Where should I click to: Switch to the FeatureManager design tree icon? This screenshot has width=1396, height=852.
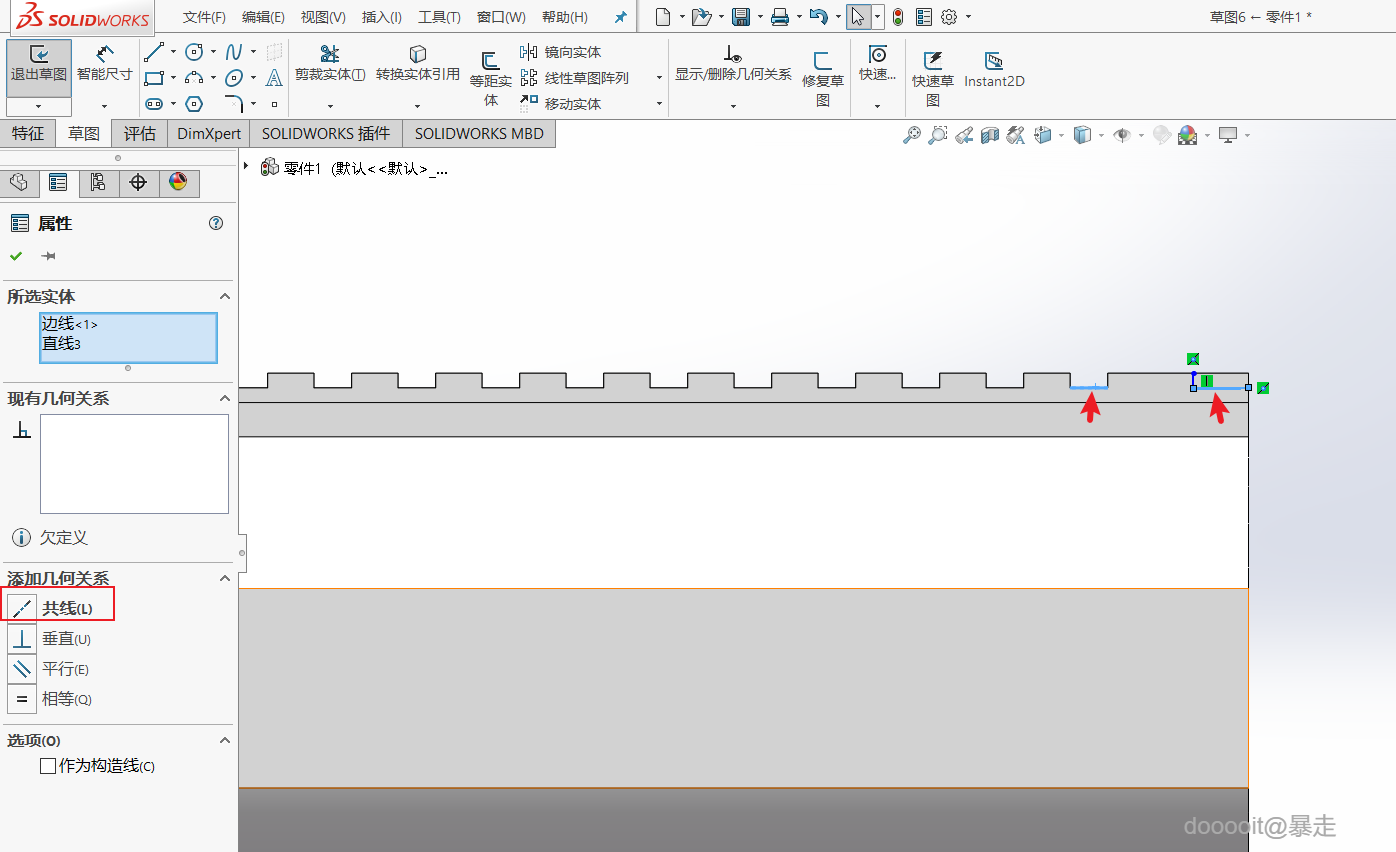18,183
